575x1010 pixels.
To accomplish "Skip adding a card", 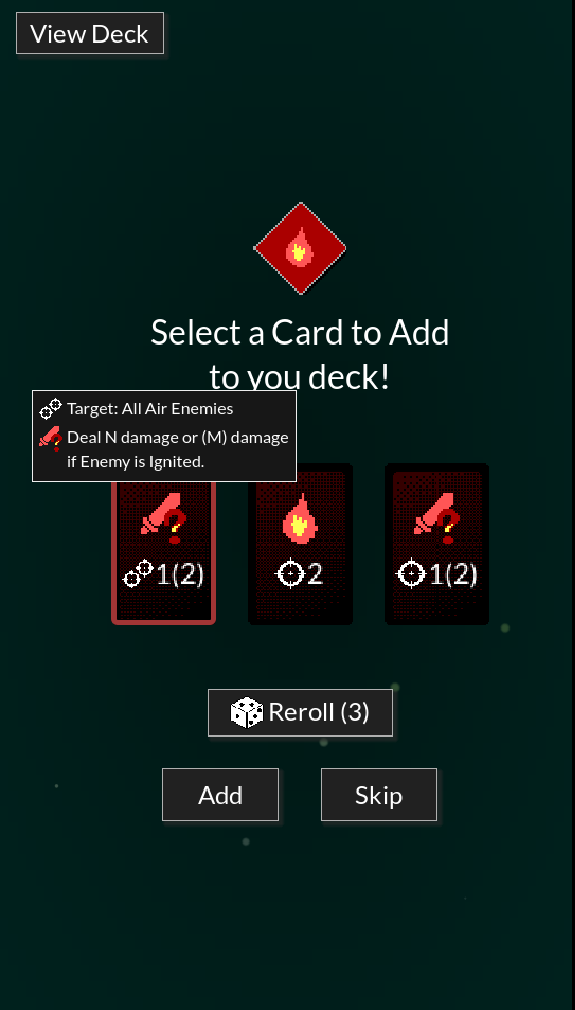I will (379, 794).
